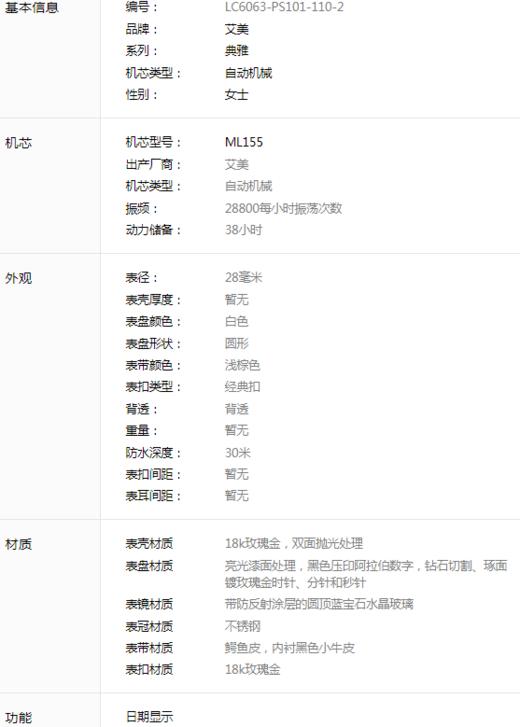Click the brand value 艾美
The image size is (520, 727).
click(236, 29)
